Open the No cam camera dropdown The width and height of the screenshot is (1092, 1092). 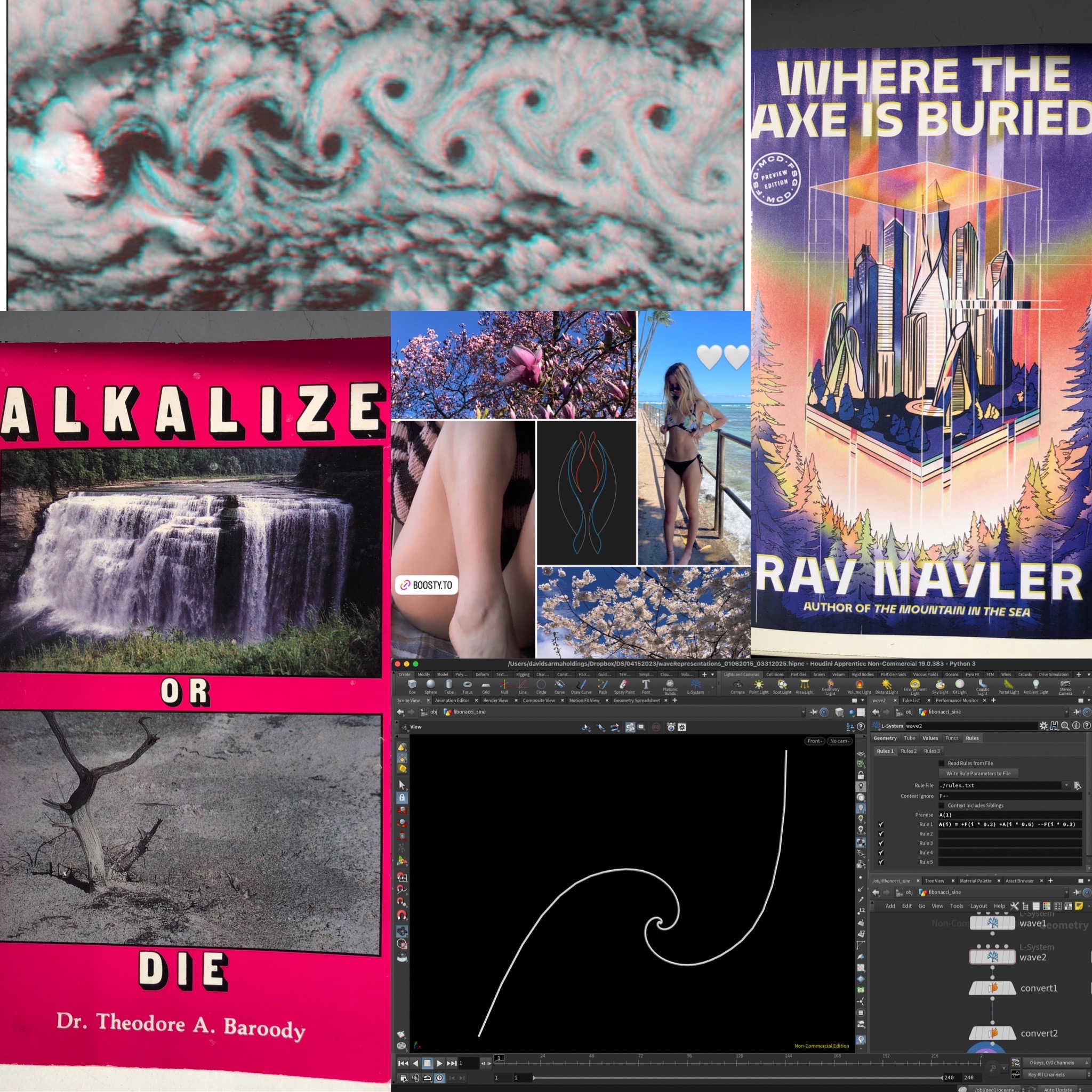[840, 741]
